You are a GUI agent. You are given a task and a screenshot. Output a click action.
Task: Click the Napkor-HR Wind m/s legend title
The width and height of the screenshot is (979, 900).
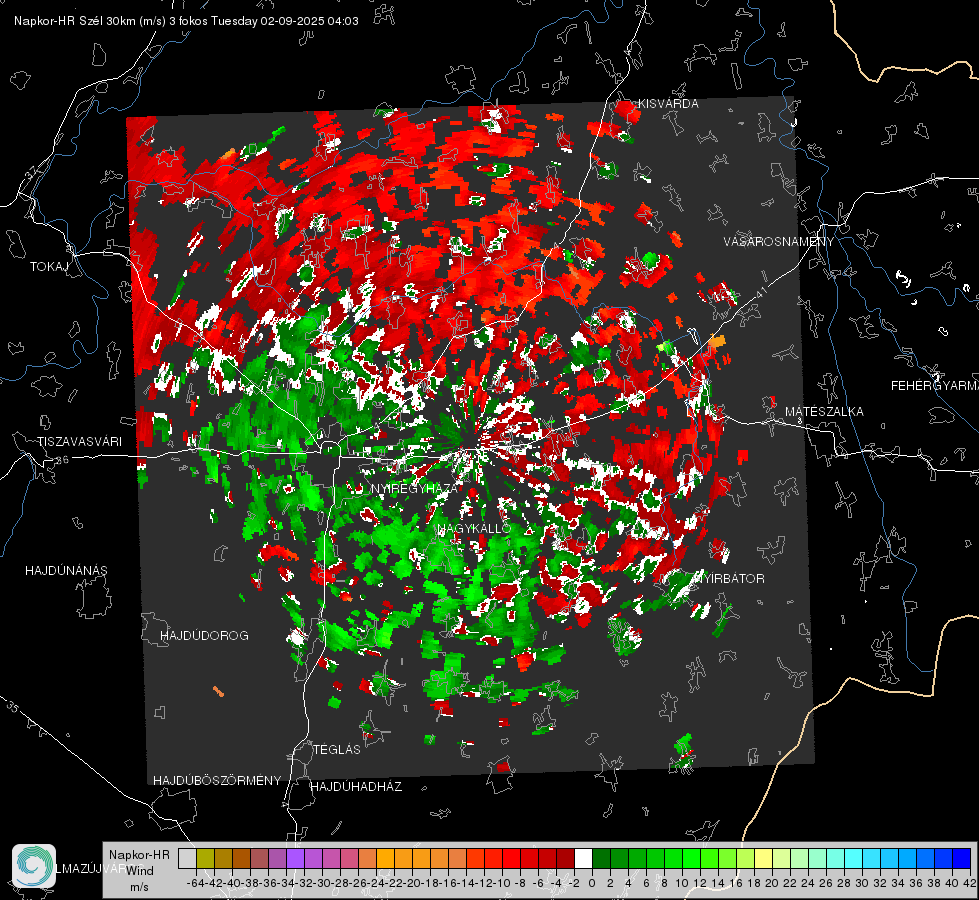(x=139, y=870)
